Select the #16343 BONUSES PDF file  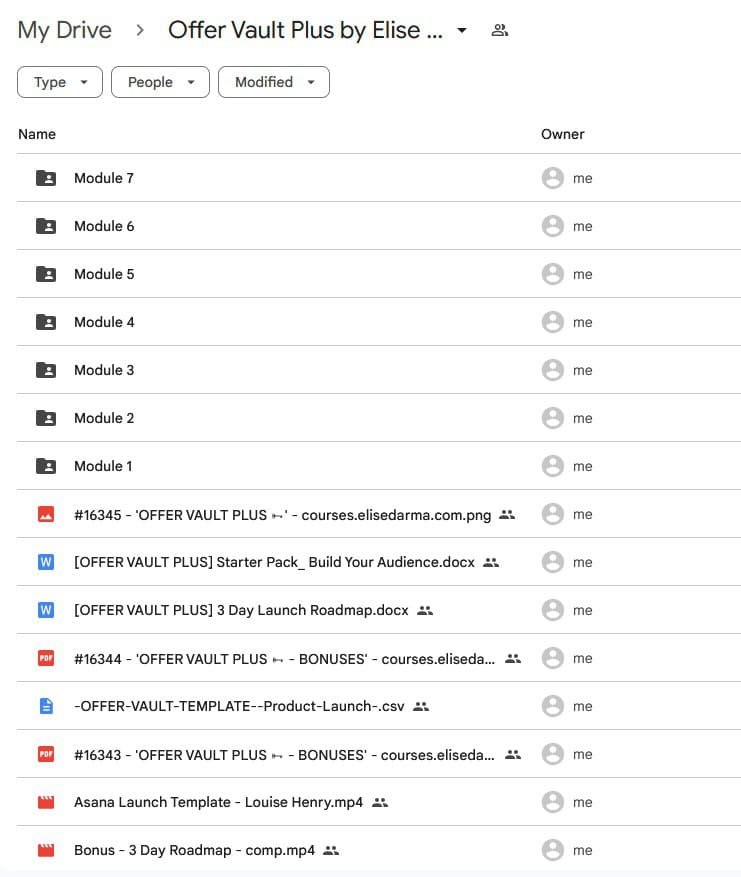[284, 754]
